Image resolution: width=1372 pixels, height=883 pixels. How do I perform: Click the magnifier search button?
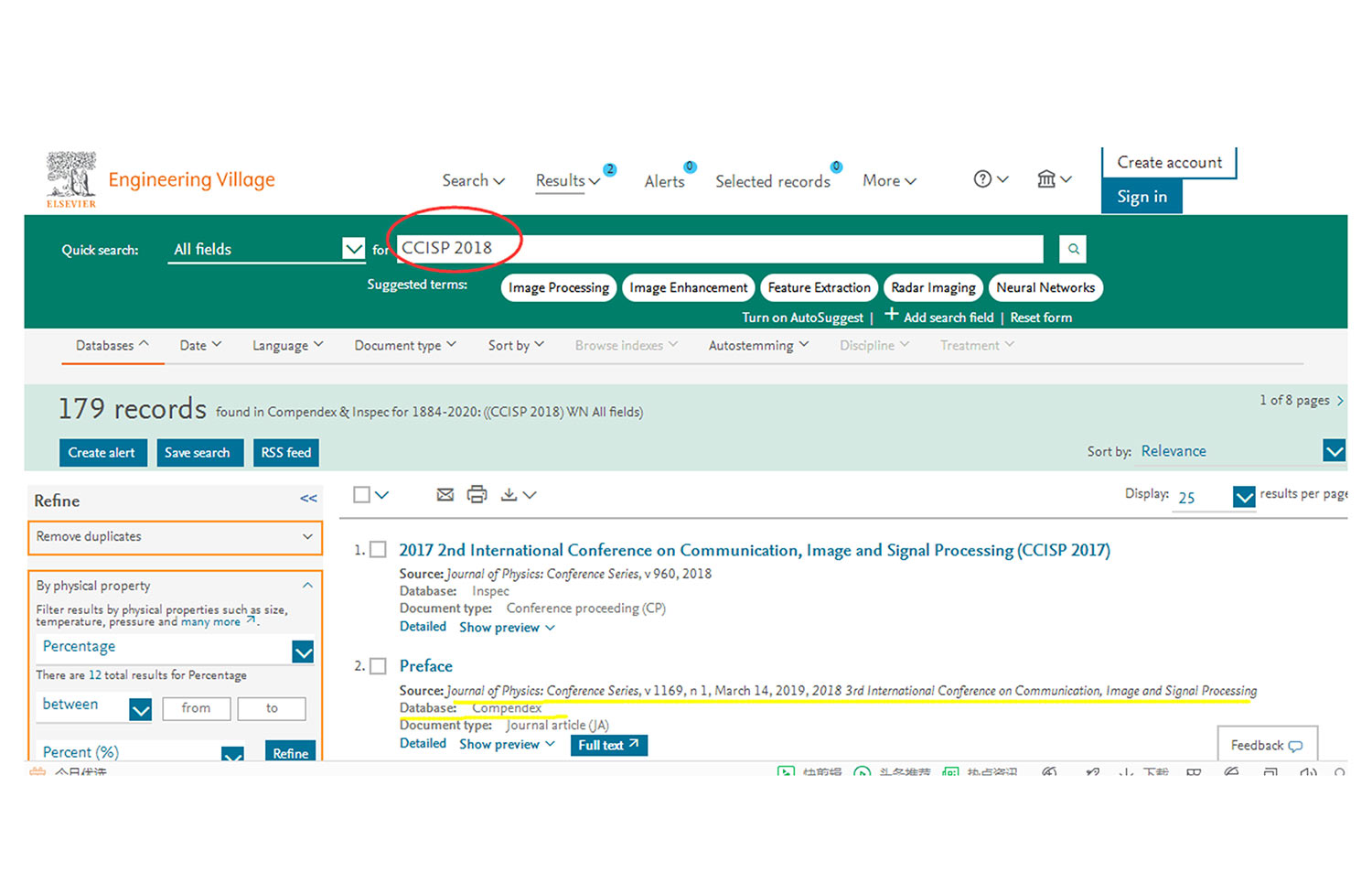pos(1073,249)
